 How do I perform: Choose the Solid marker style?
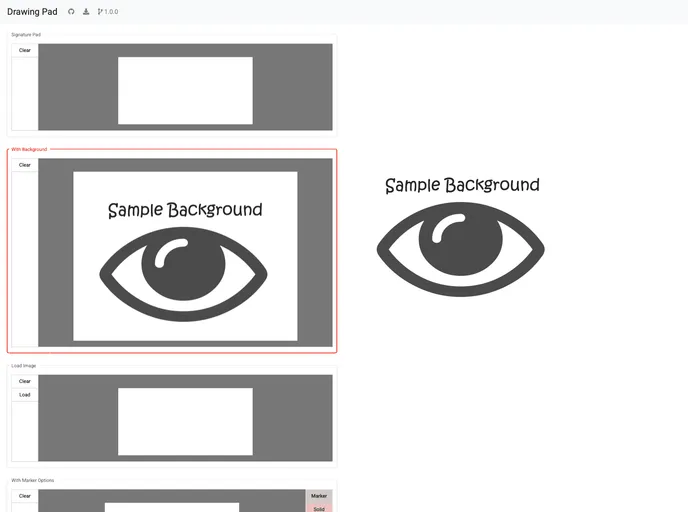(319, 508)
